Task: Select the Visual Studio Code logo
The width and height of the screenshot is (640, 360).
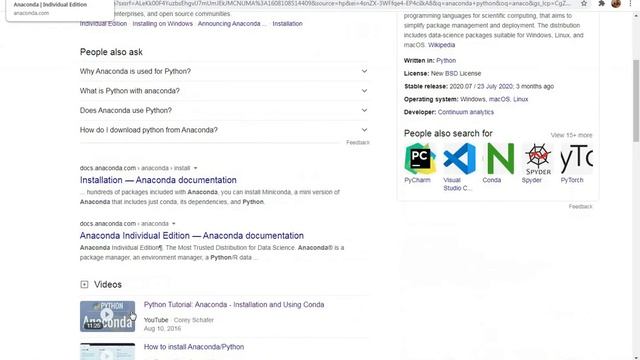Action: (459, 159)
